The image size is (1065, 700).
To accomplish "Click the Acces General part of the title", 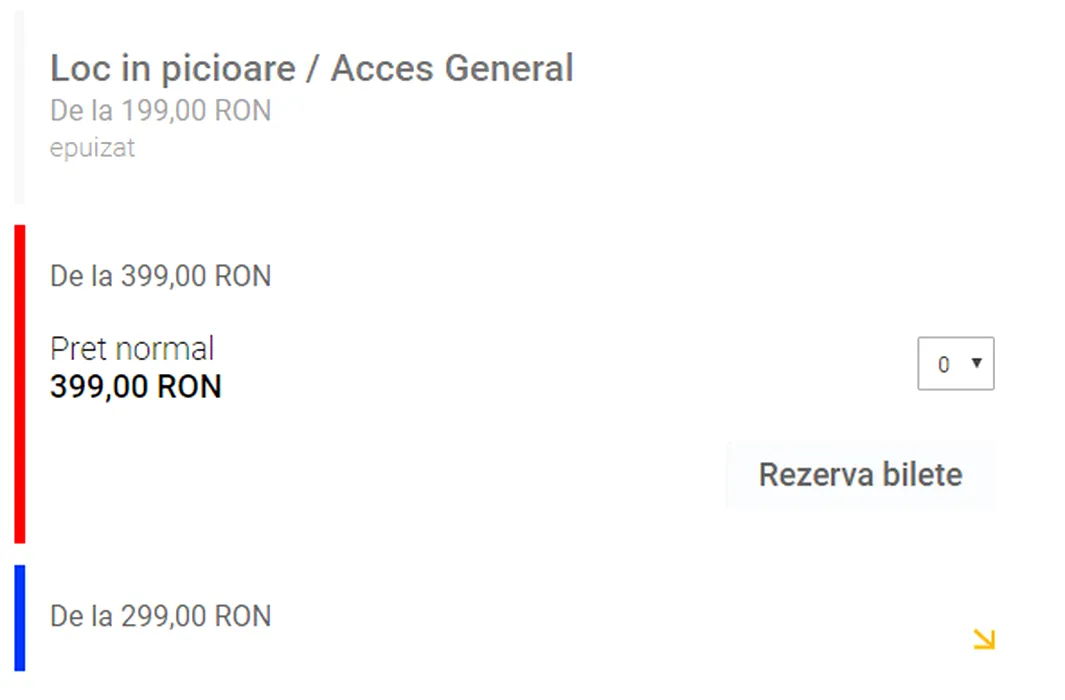I will click(x=452, y=69).
